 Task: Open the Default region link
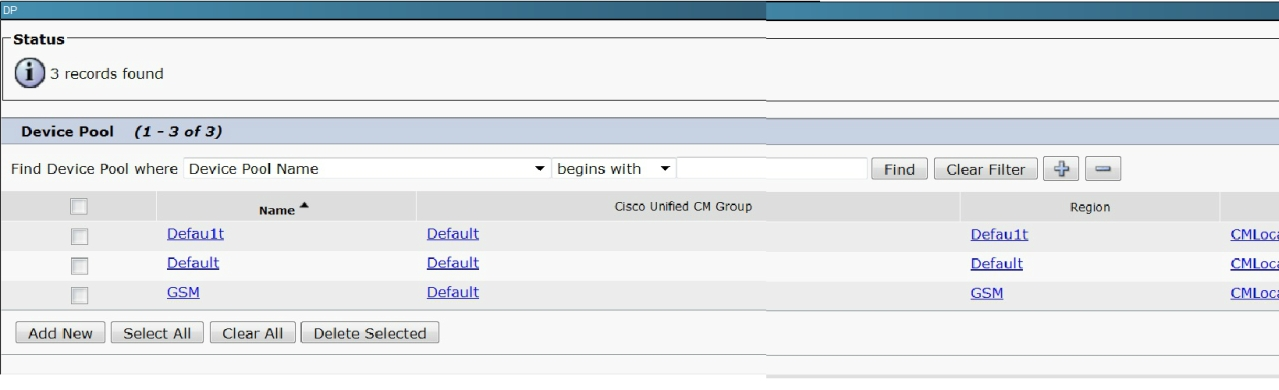(x=997, y=263)
